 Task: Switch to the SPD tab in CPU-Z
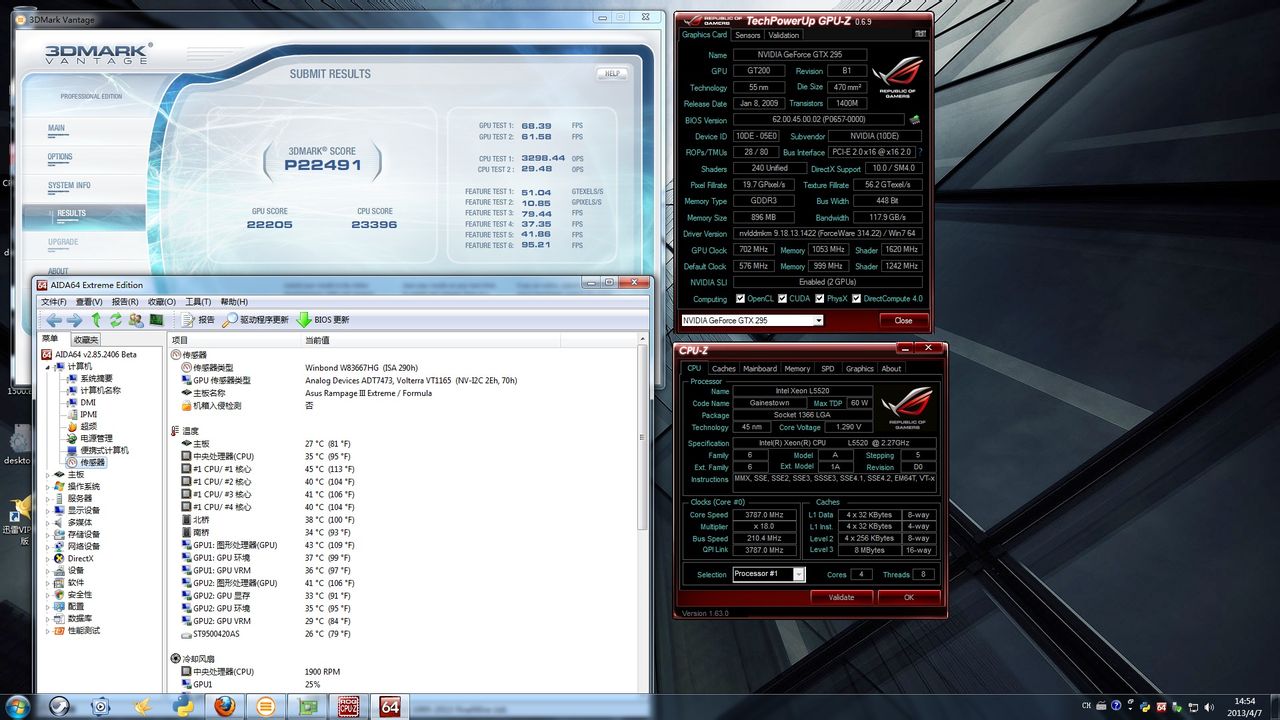[828, 368]
